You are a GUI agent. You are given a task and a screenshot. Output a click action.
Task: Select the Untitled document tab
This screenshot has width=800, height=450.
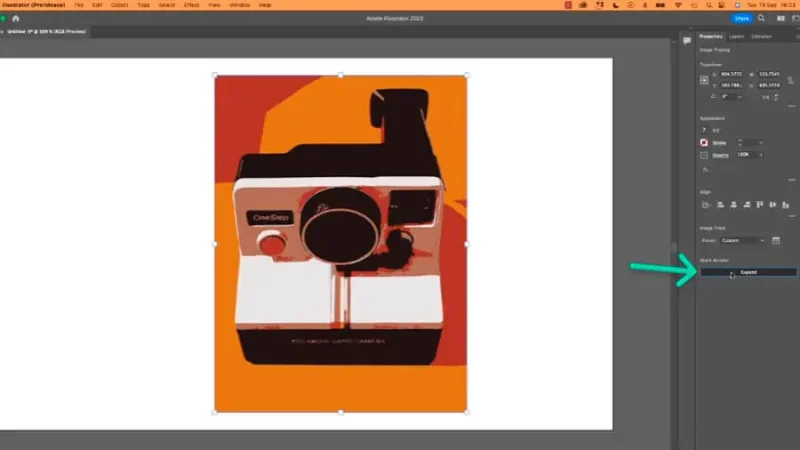46,32
